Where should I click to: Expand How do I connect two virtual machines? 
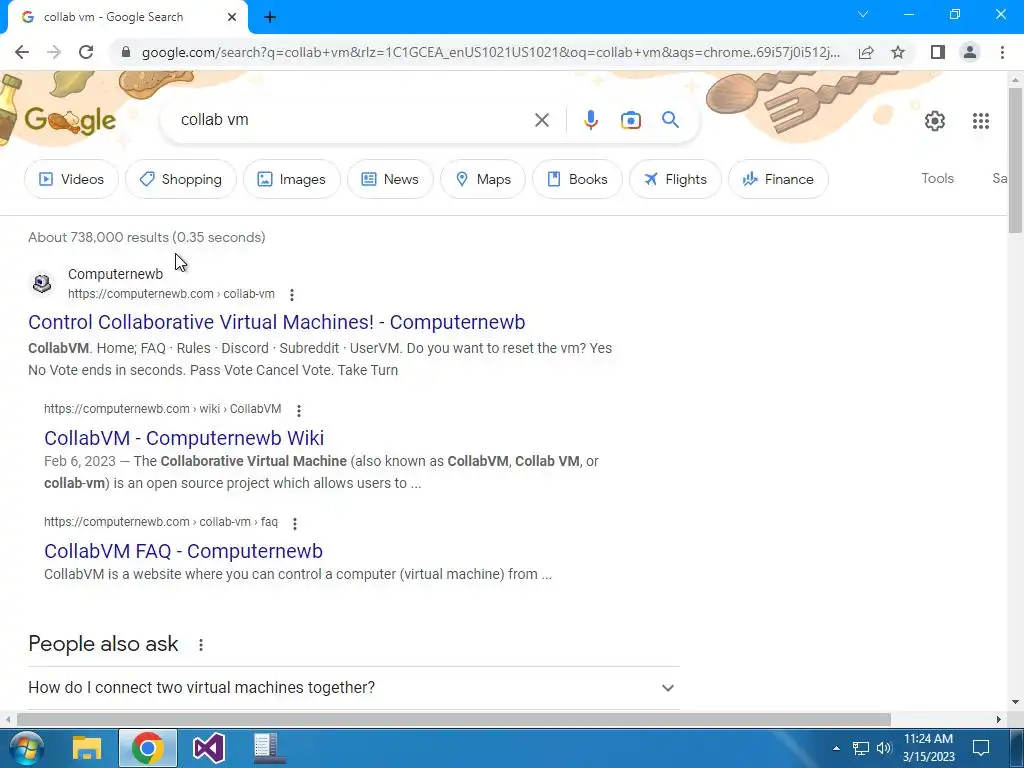point(354,688)
